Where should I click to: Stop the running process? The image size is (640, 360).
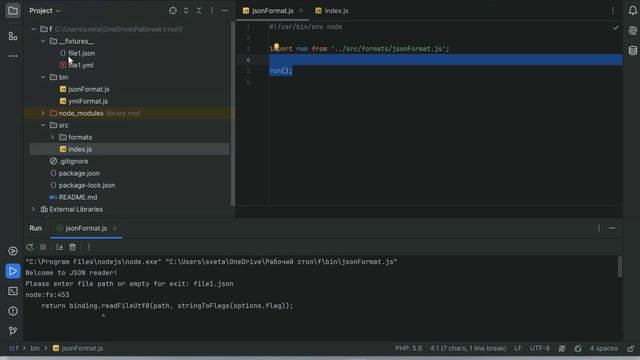pyautogui.click(x=43, y=247)
